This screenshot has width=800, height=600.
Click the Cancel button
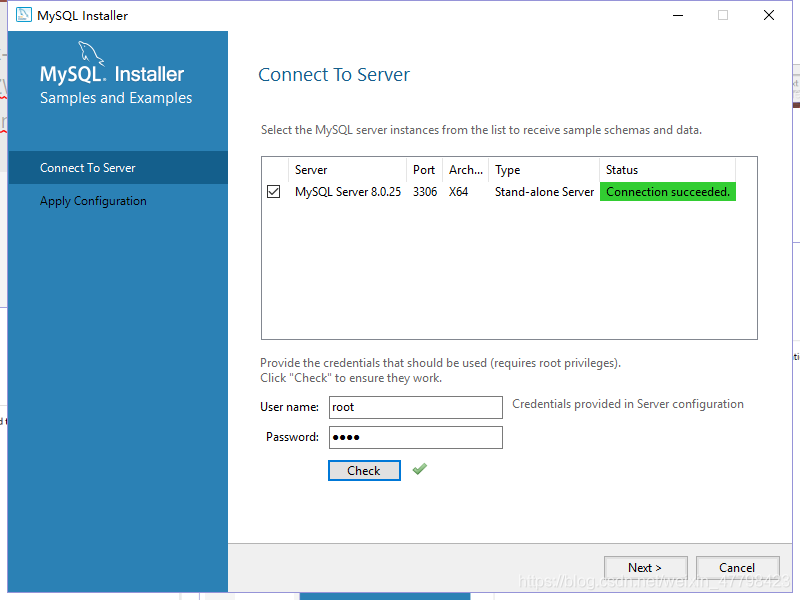[x=737, y=567]
